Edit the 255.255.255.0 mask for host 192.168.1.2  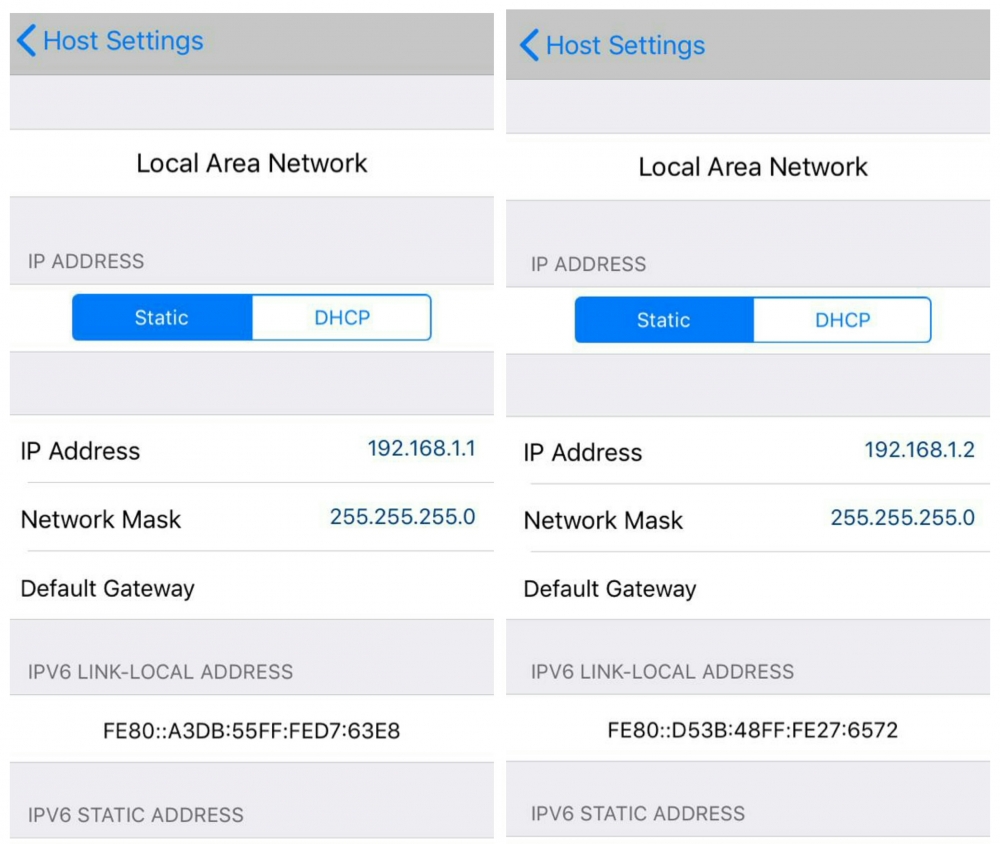click(902, 518)
